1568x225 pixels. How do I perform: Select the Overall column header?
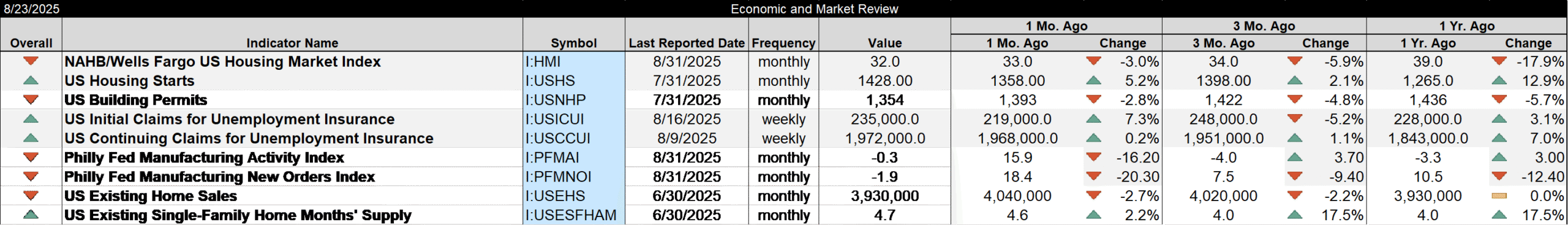coord(31,43)
